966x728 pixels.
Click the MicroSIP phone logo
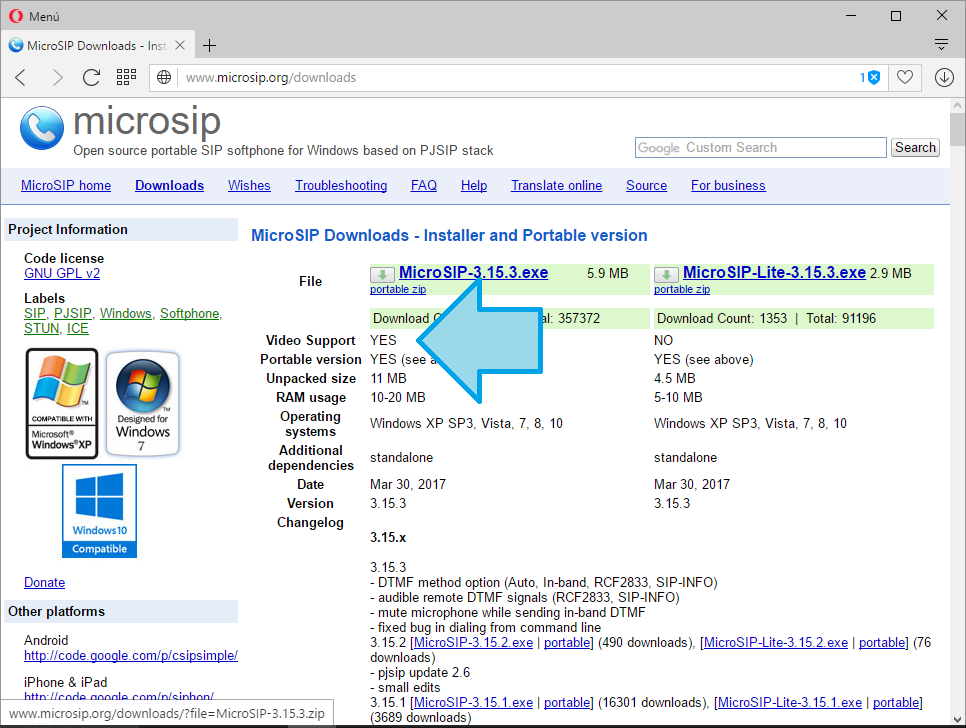pos(42,128)
